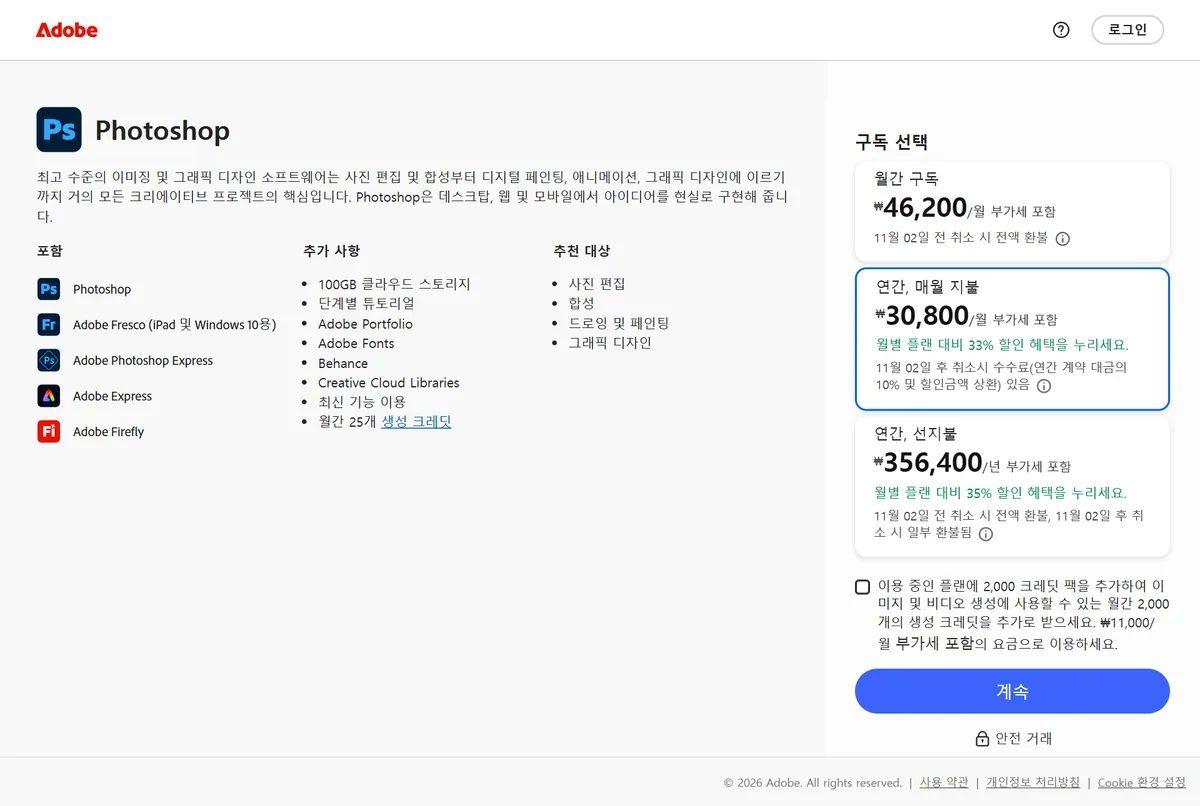Open the 개인정보 처리방침 footer link
Viewport: 1200px width, 806px height.
point(1033,783)
